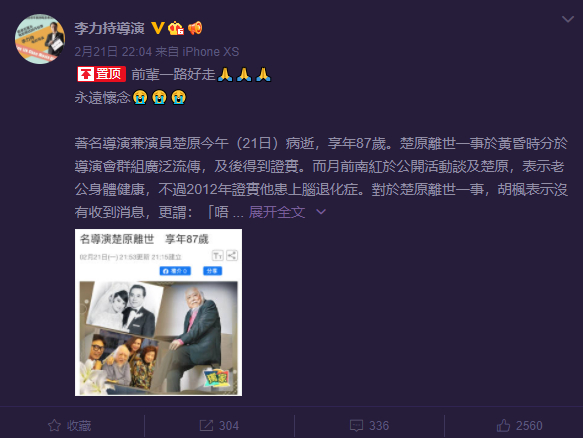The image size is (583, 438).
Task: Open comments via the speech bubble icon
Action: point(356,425)
